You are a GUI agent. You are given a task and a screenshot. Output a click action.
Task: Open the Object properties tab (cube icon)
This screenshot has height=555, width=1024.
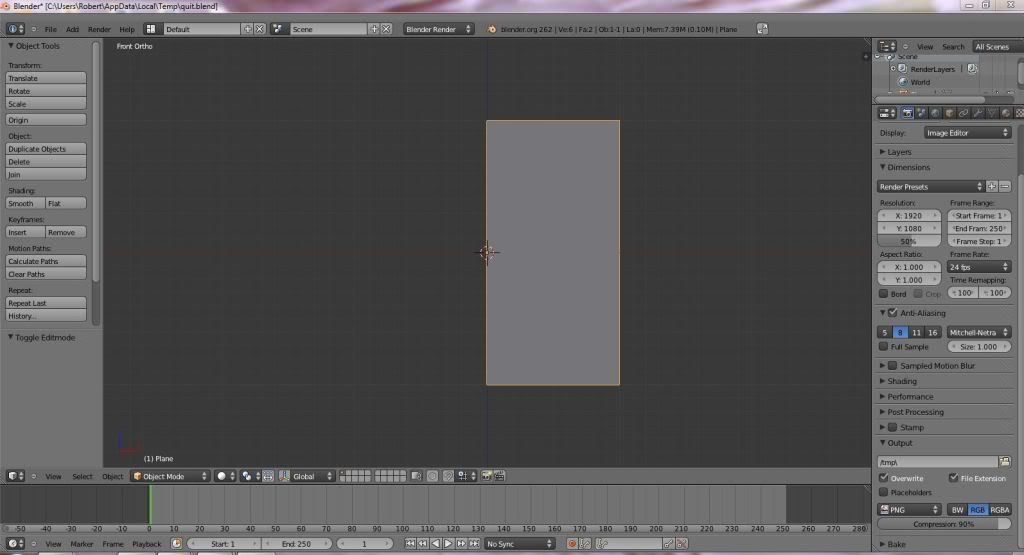click(950, 113)
